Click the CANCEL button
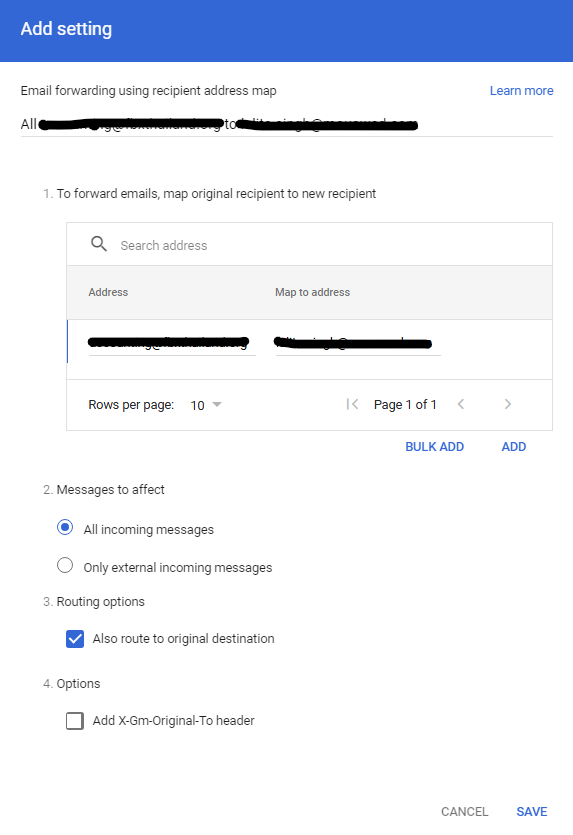The height and width of the screenshot is (835, 573). tap(464, 812)
